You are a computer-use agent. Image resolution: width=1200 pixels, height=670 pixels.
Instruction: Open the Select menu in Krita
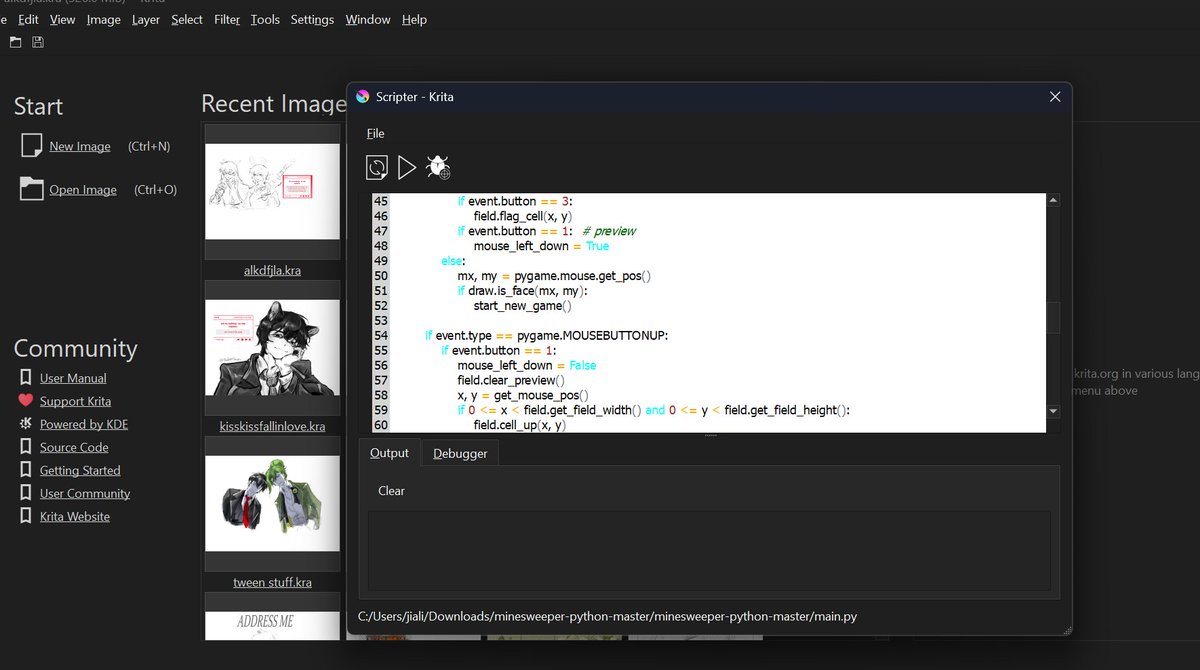point(187,19)
